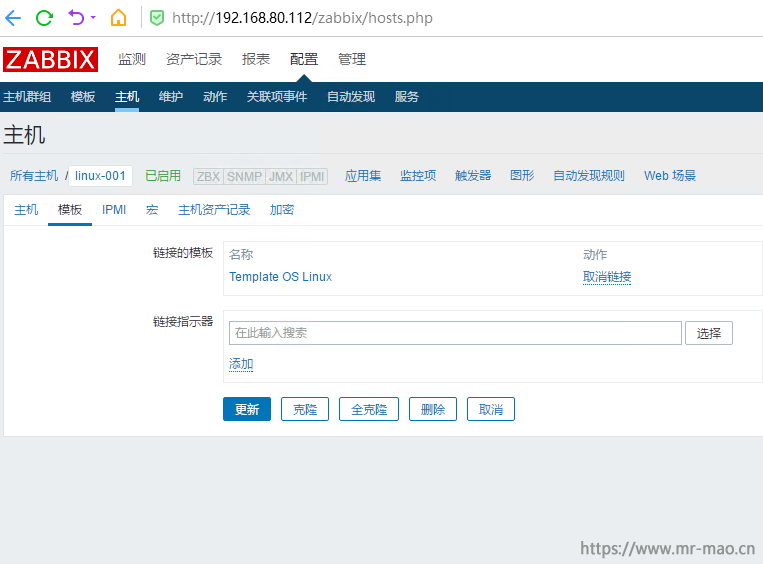
Task: Open the 监控项 link
Action: [x=418, y=176]
